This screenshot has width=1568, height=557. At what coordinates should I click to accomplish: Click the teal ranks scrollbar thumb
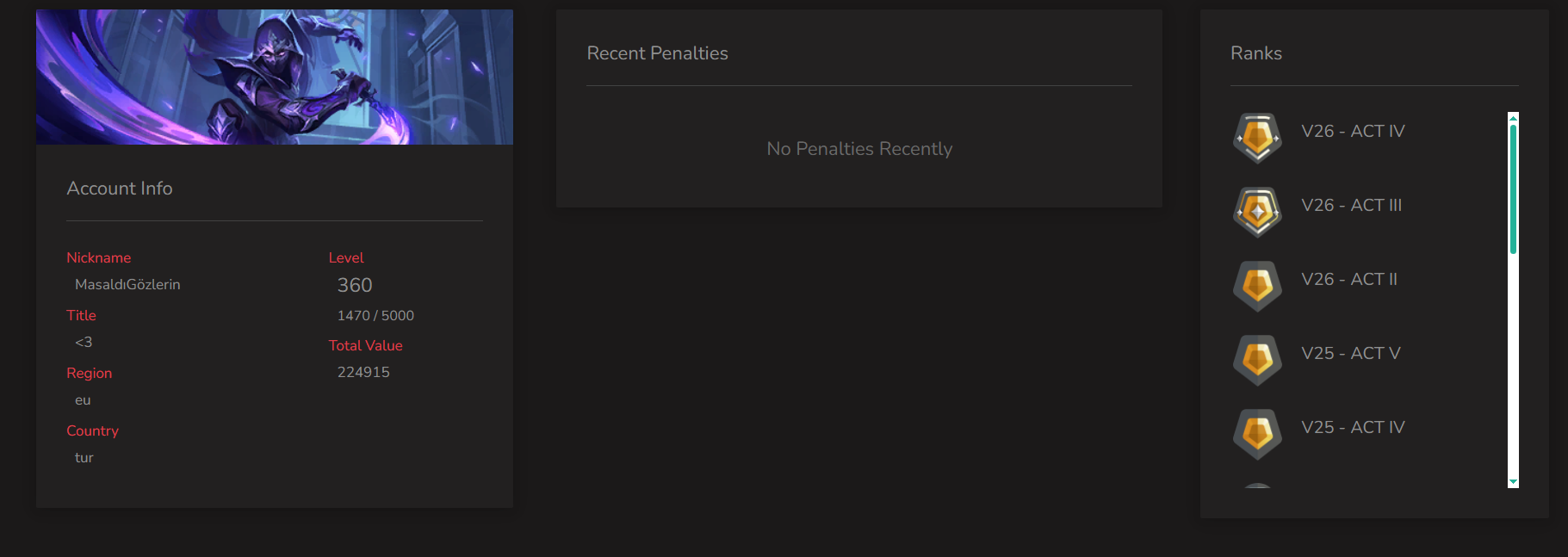point(1513,189)
